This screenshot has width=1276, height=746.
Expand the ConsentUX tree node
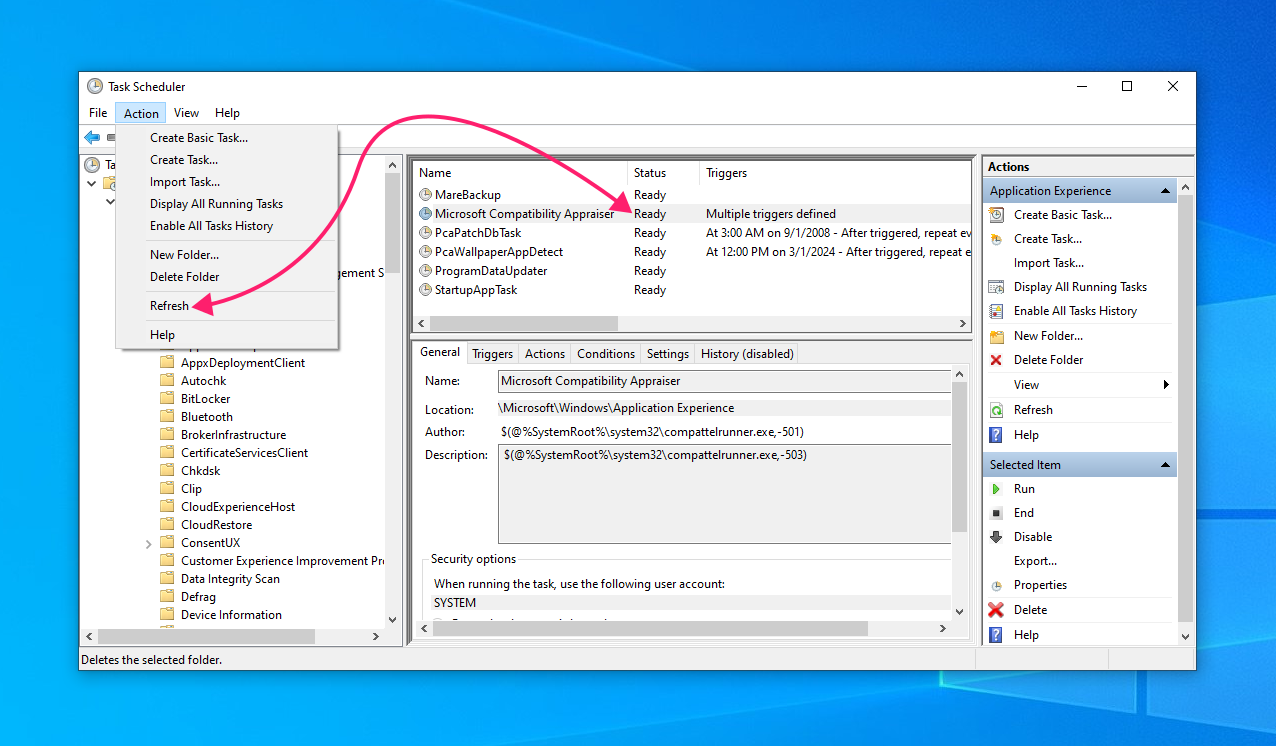(x=149, y=544)
